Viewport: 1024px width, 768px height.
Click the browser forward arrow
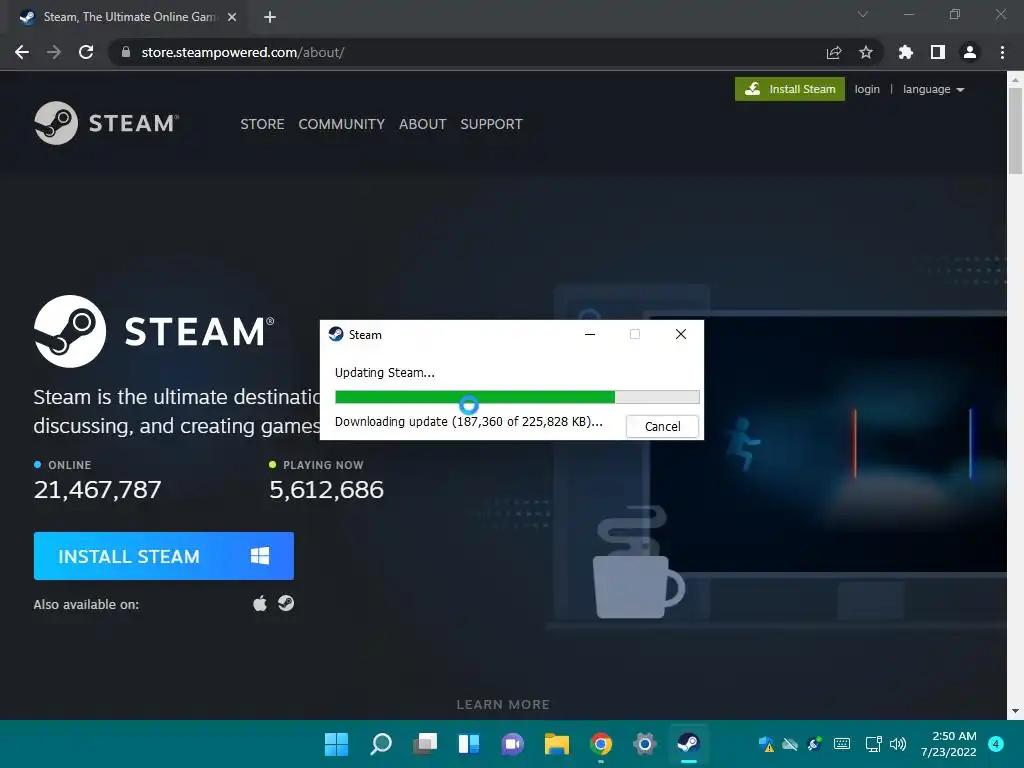pos(54,52)
